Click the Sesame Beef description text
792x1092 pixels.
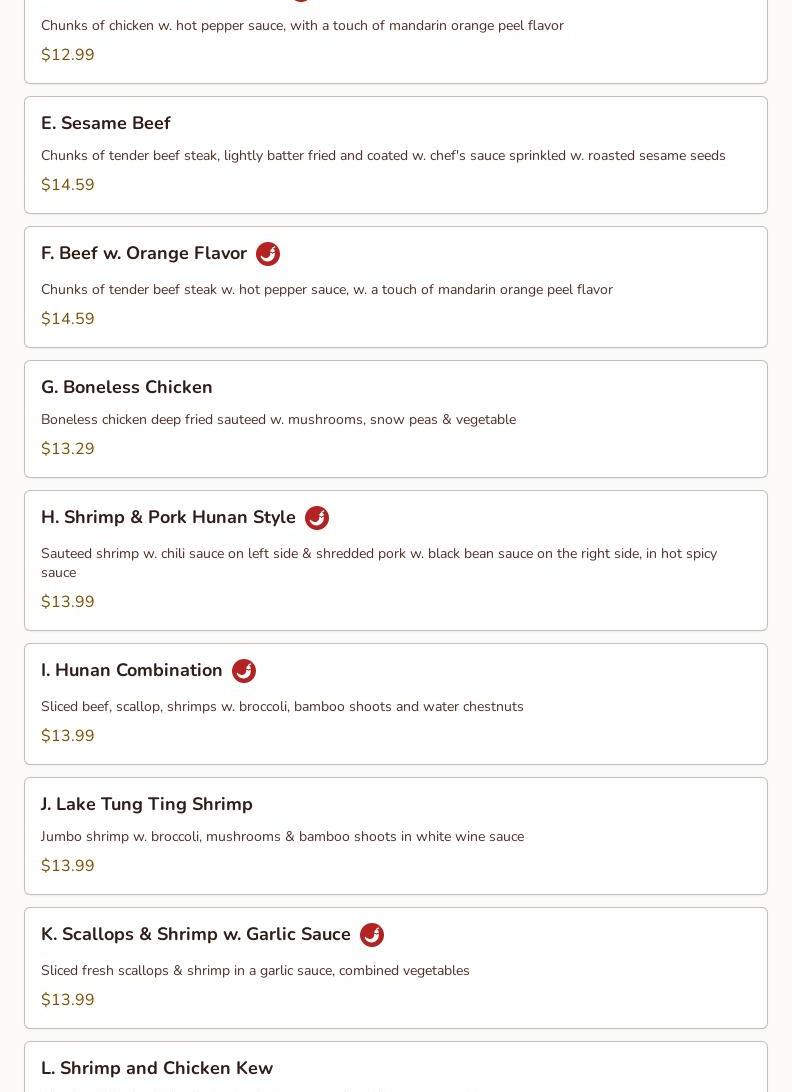[x=383, y=155]
